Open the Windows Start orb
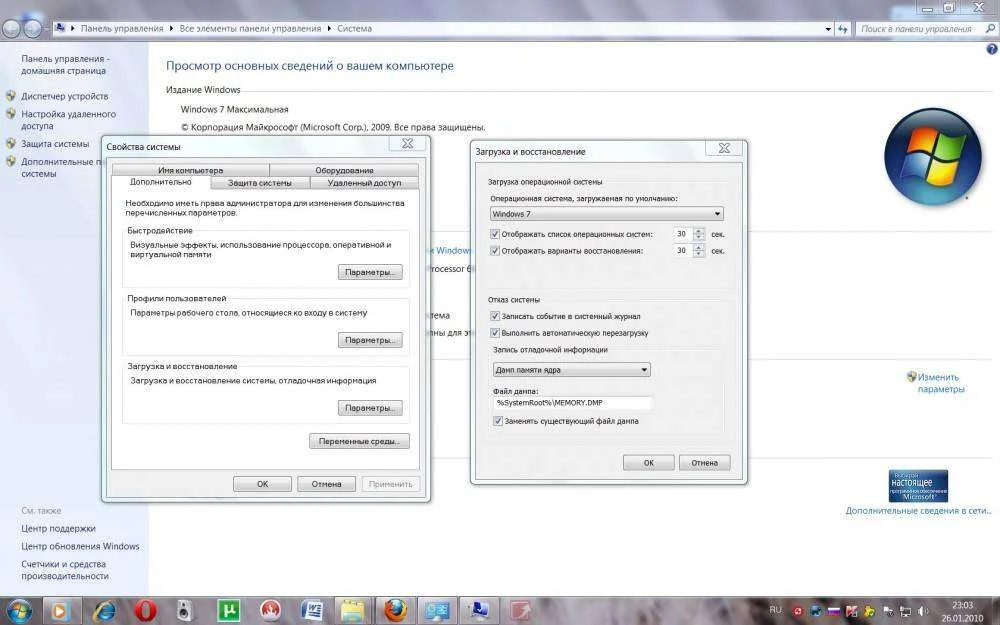Image resolution: width=1000 pixels, height=625 pixels. (x=17, y=611)
